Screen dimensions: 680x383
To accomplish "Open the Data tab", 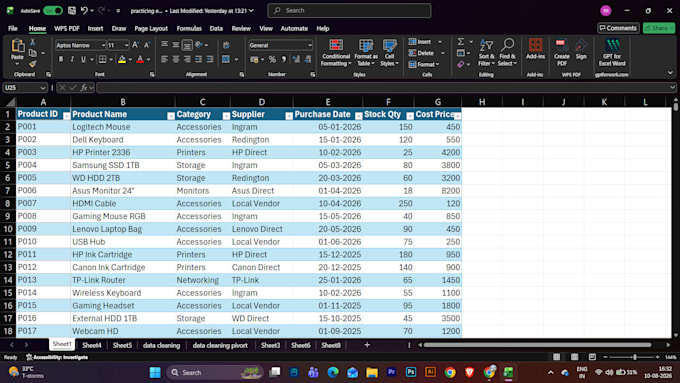I will coord(216,28).
